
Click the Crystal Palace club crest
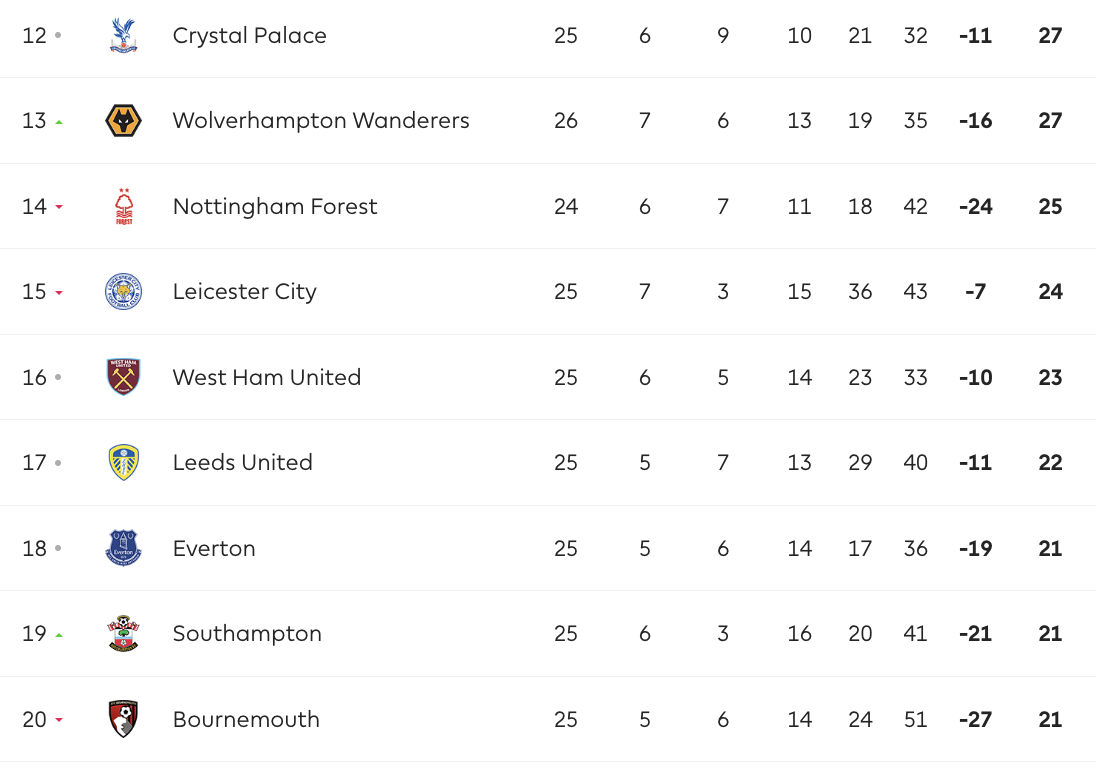[x=123, y=36]
